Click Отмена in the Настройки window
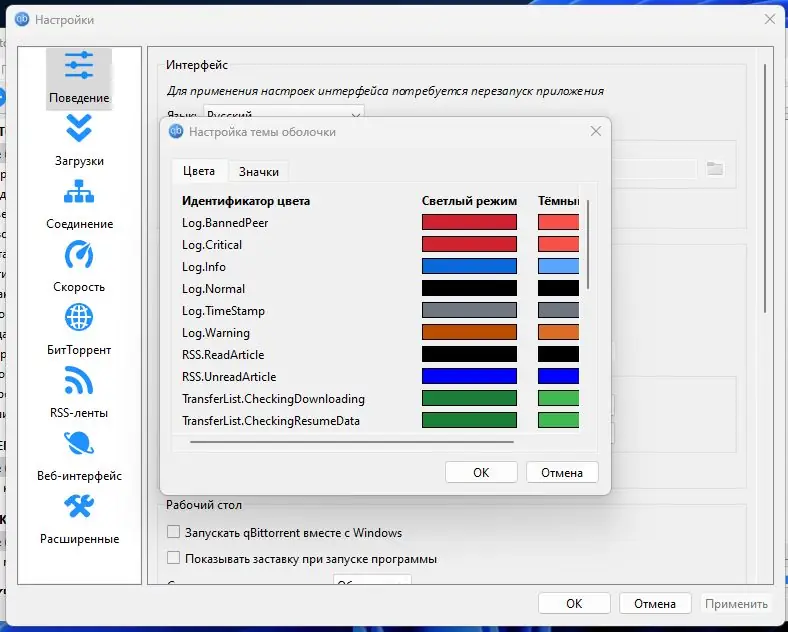The height and width of the screenshot is (632, 788). click(655, 603)
